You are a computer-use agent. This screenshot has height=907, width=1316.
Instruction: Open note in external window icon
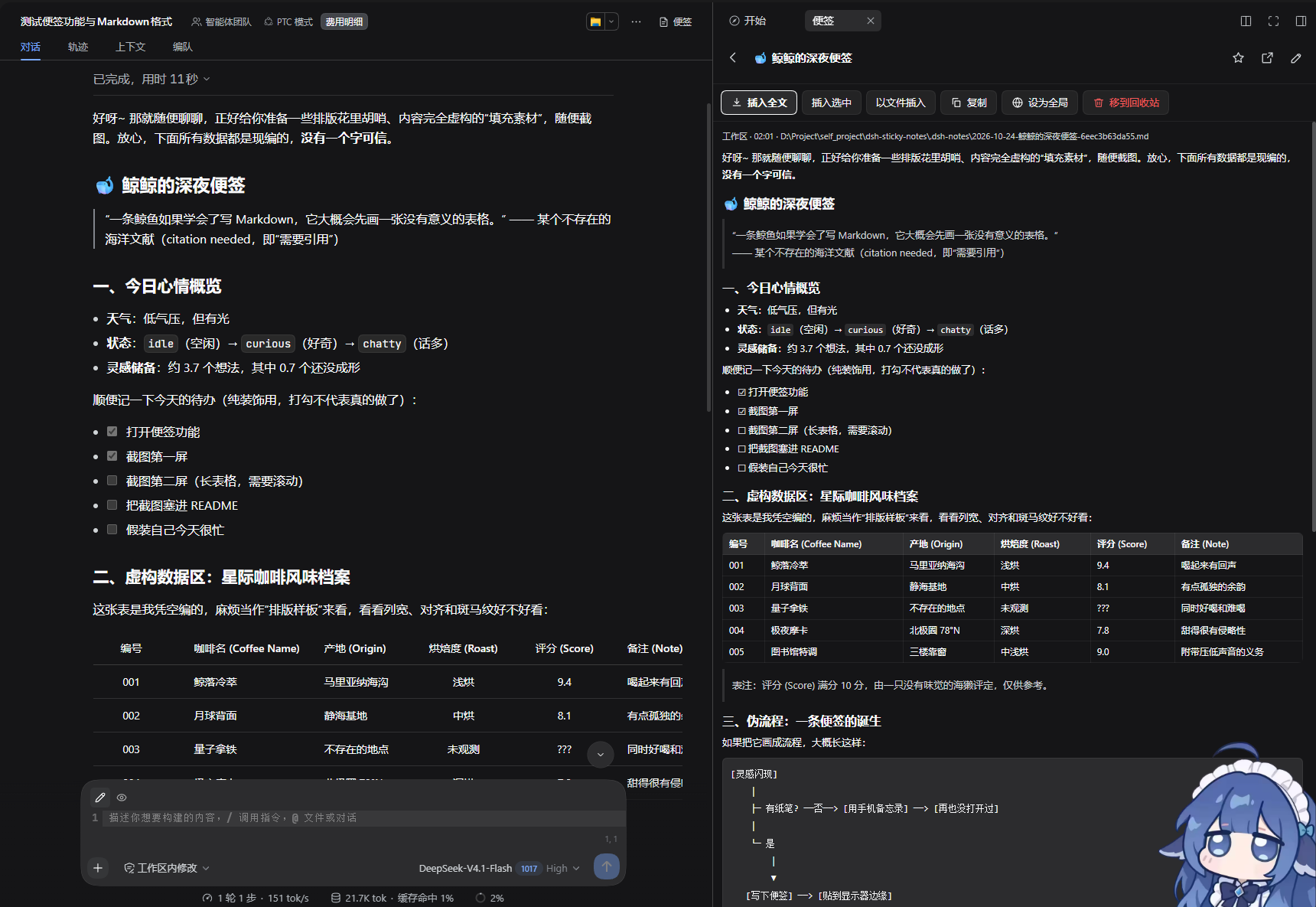coord(1267,57)
